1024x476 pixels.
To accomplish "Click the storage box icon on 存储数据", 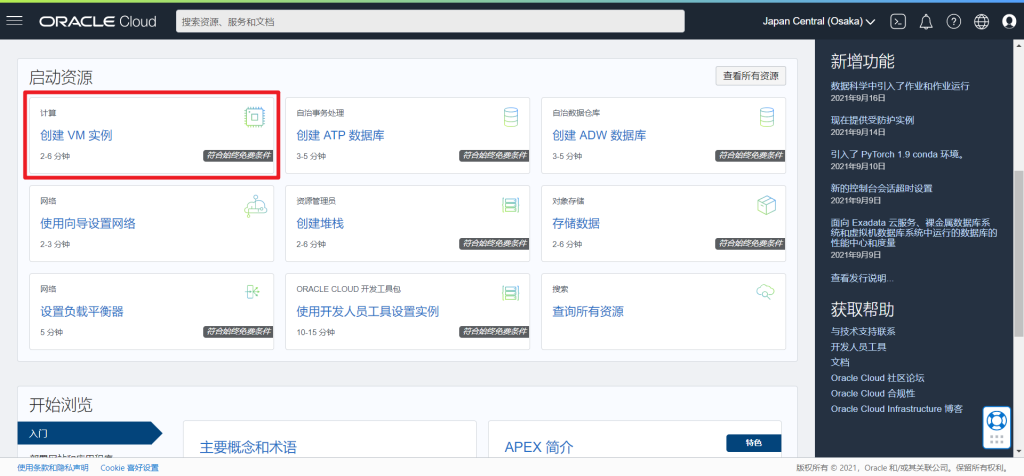I will pyautogui.click(x=766, y=205).
